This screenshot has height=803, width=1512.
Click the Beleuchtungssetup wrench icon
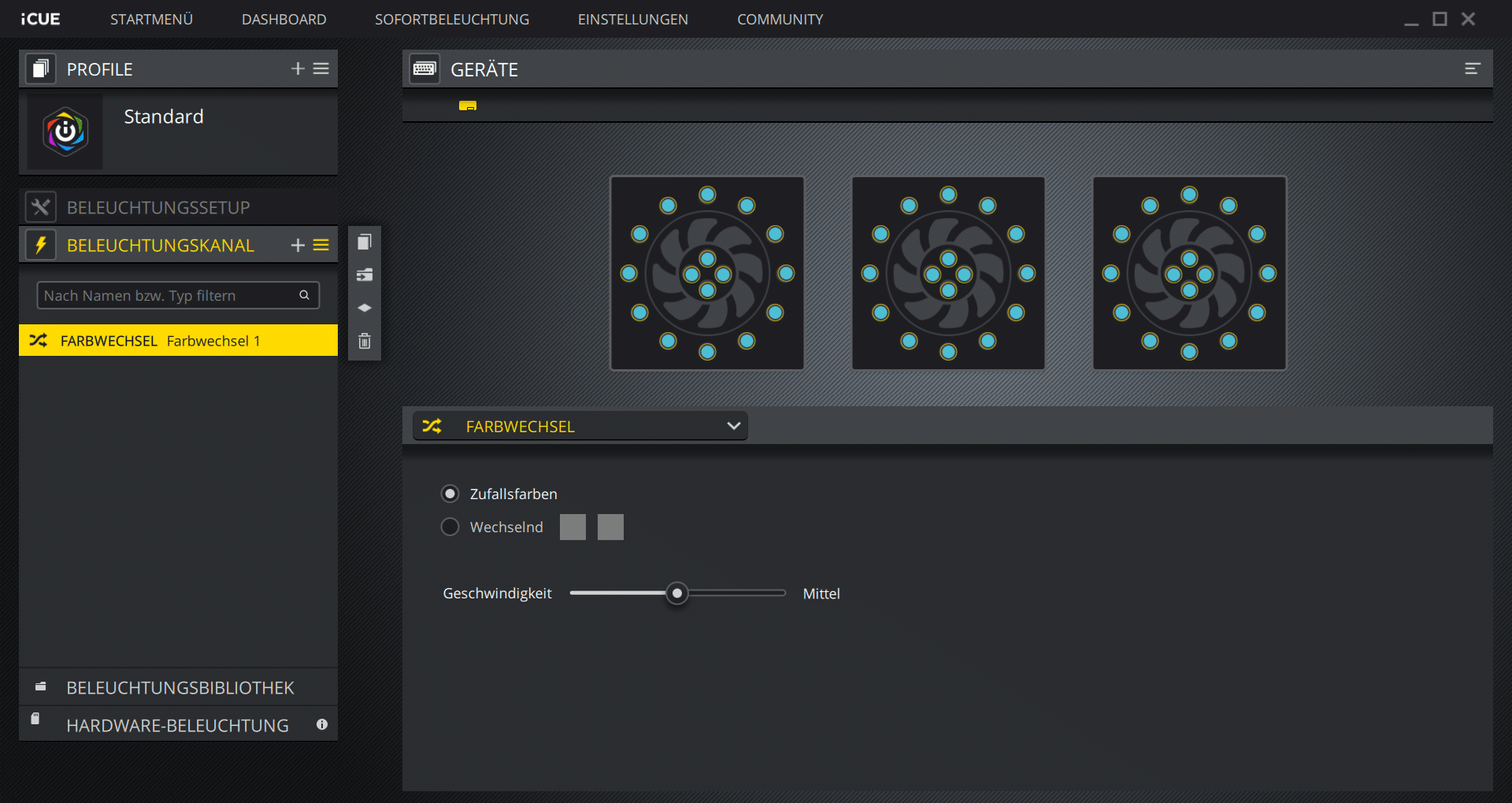pyautogui.click(x=41, y=208)
